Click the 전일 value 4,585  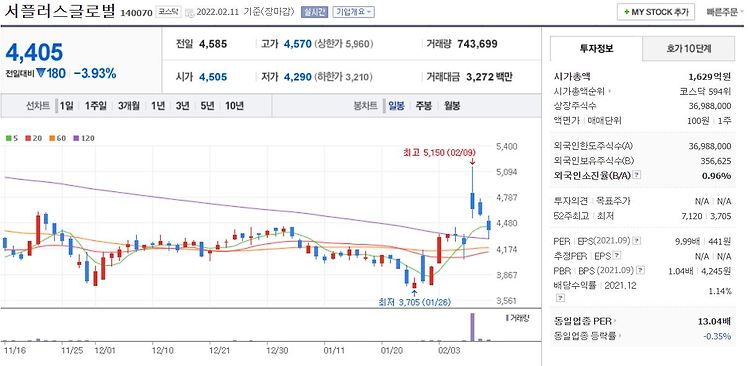[x=213, y=44]
